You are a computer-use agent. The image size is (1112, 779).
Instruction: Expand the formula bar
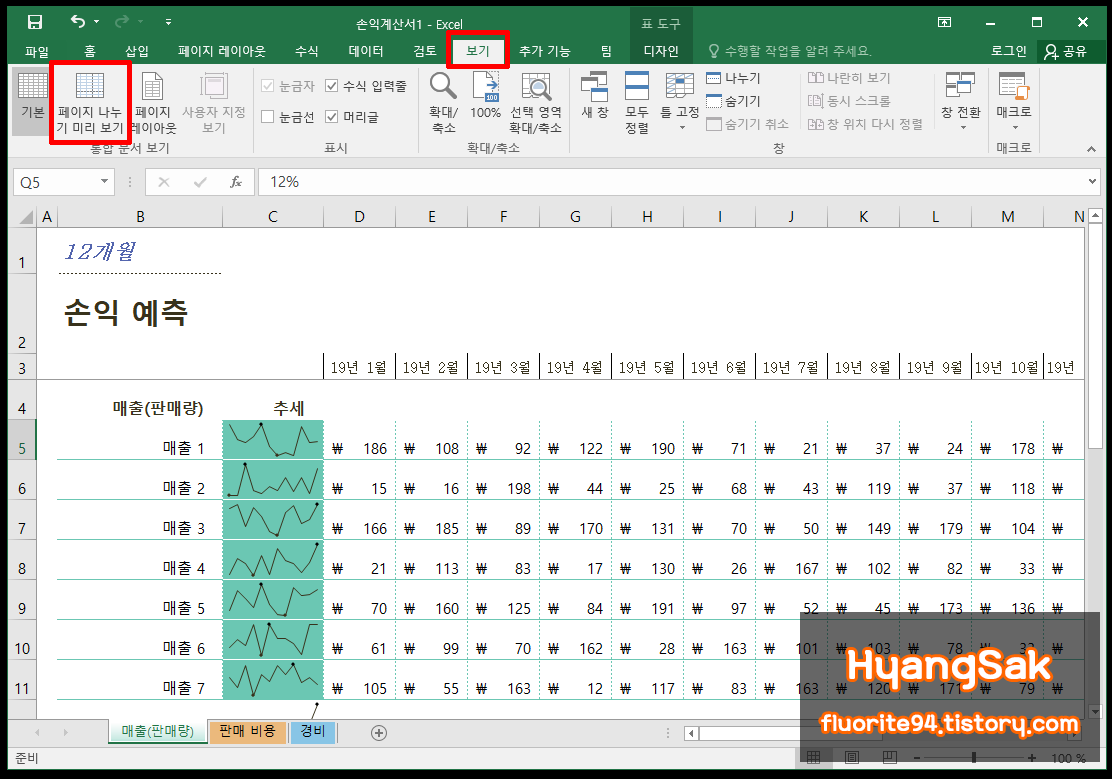click(1092, 182)
